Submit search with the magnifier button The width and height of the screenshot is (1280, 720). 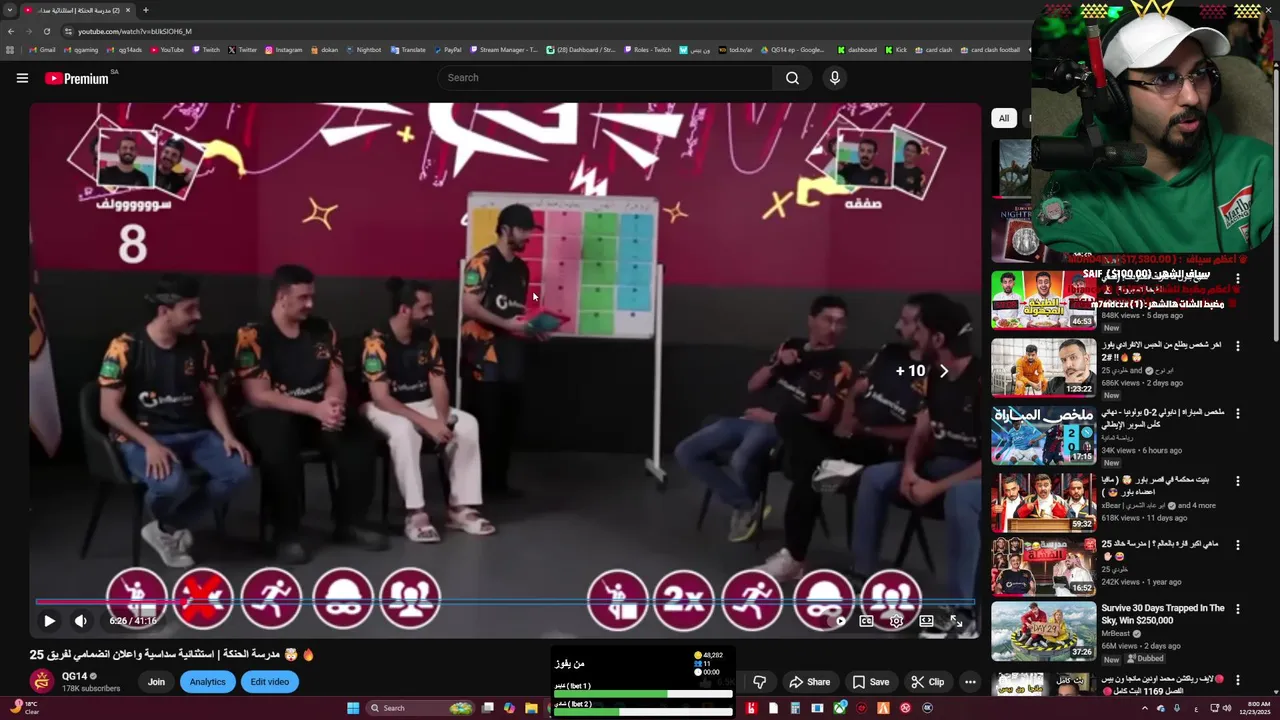coord(792,78)
